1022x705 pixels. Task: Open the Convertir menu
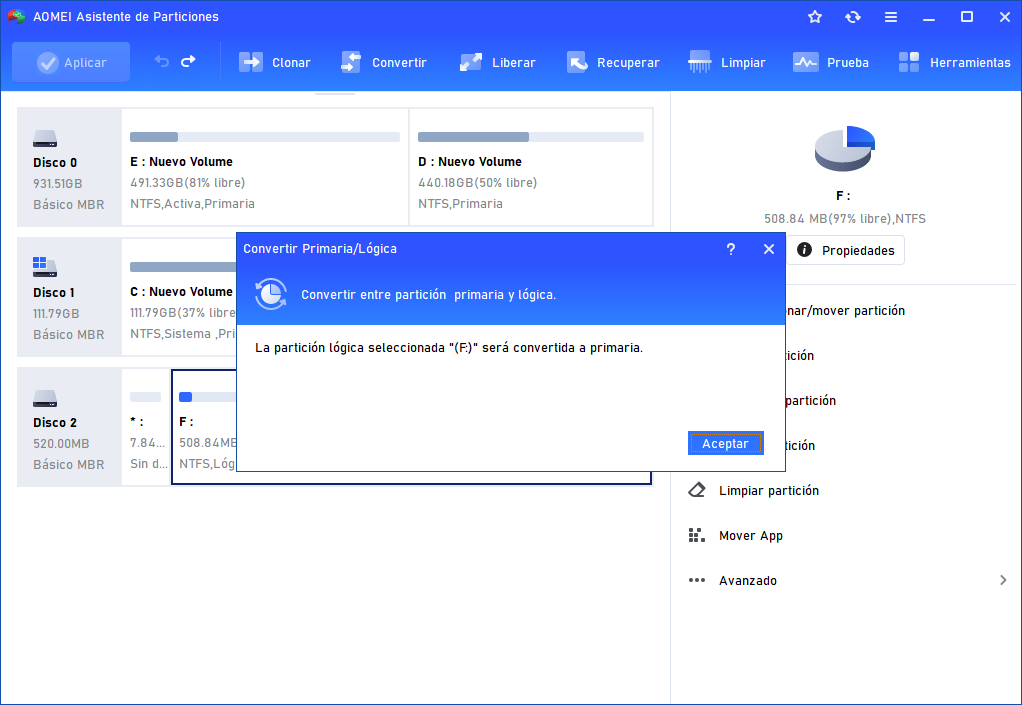[384, 63]
